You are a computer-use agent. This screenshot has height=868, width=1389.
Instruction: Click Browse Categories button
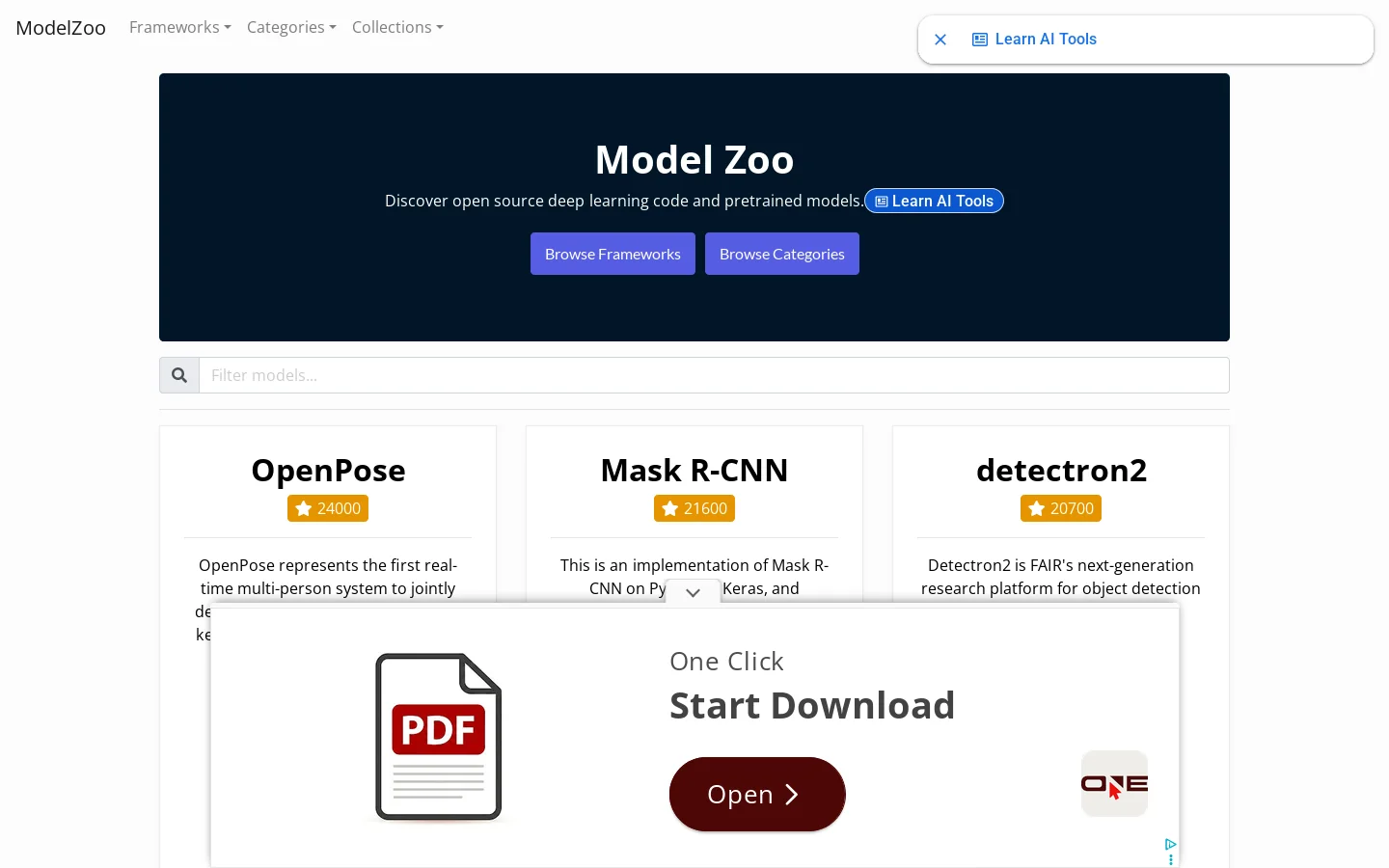pos(782,254)
